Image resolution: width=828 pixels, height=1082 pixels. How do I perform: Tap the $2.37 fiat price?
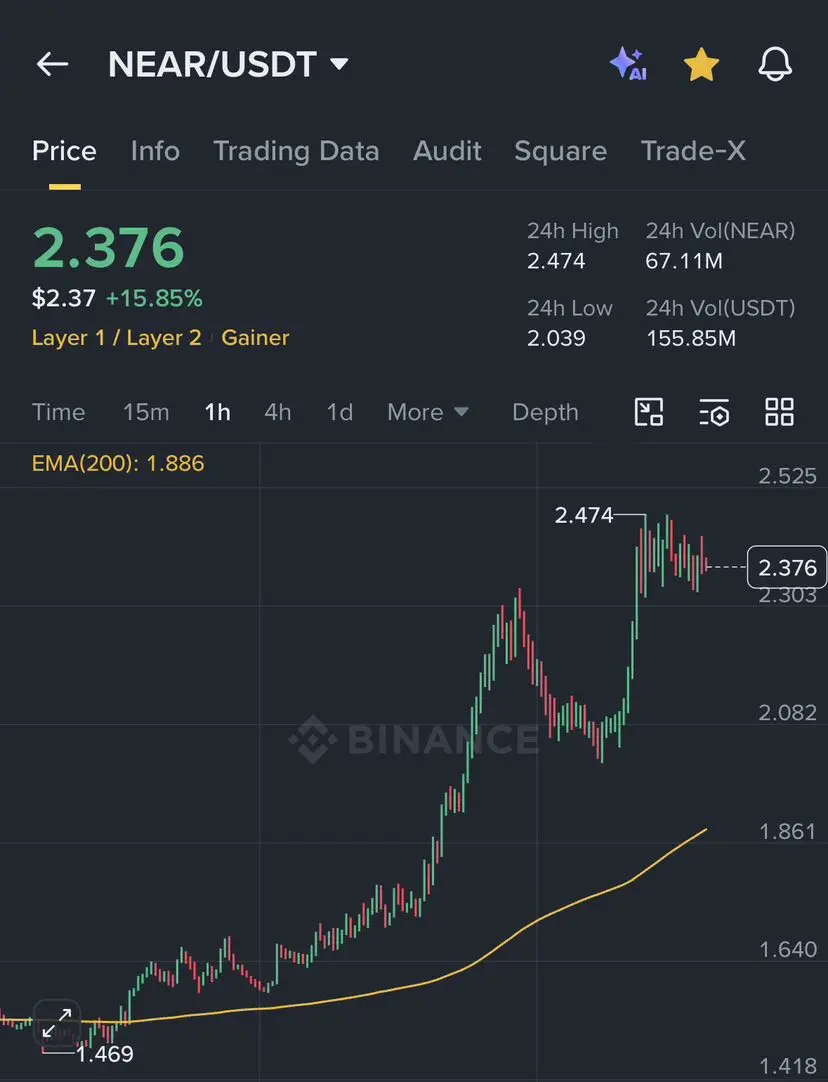pos(63,298)
